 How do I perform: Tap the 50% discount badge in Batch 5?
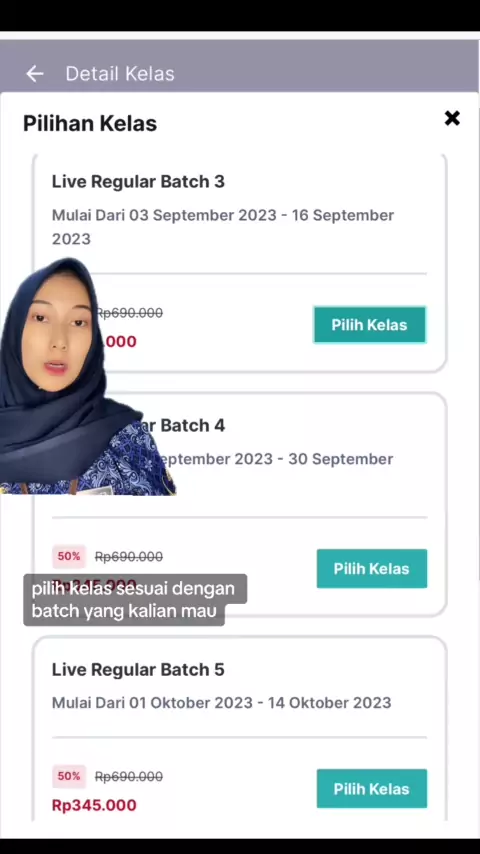pos(69,776)
